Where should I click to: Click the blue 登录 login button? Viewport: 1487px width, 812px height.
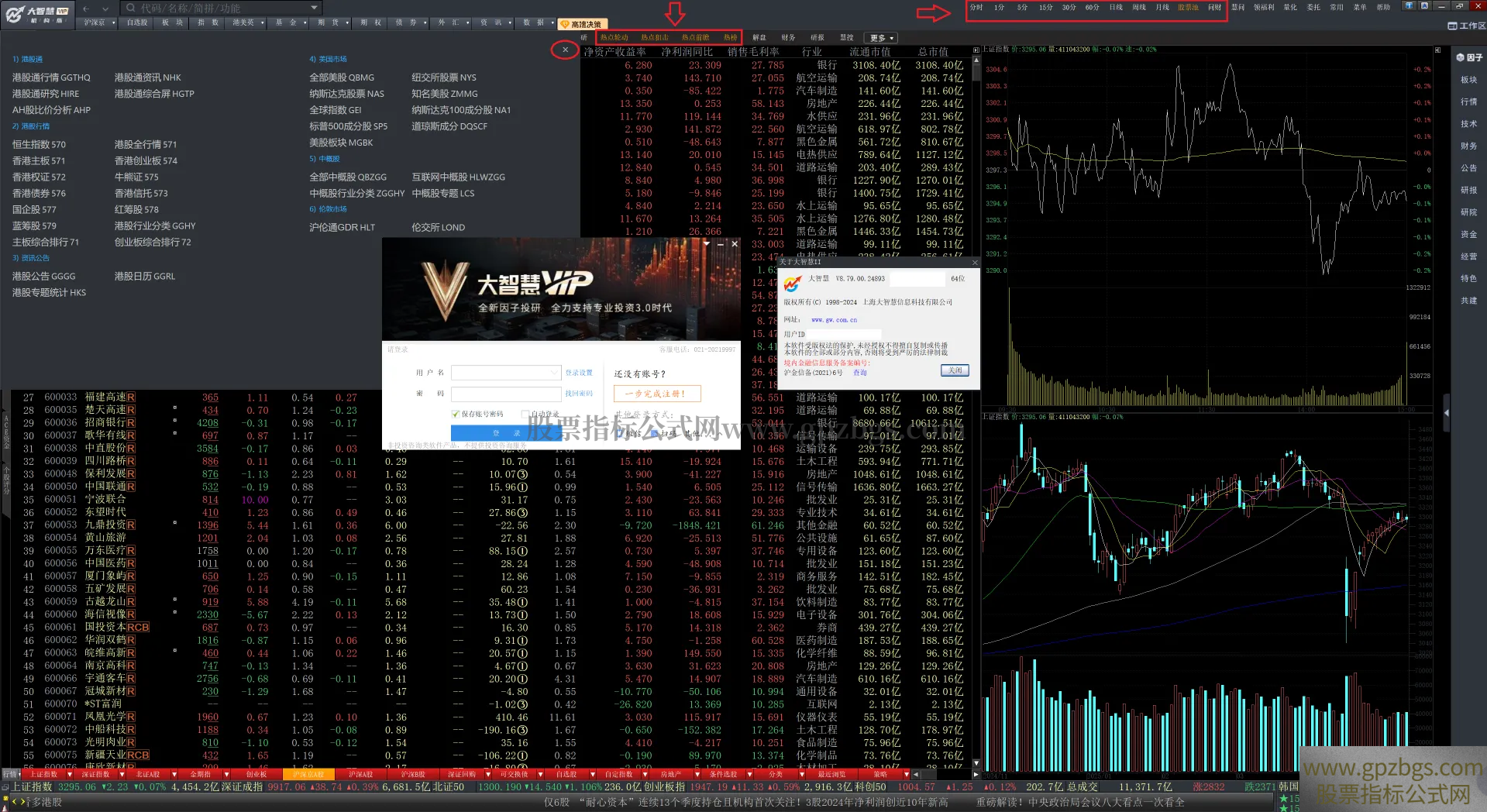506,432
